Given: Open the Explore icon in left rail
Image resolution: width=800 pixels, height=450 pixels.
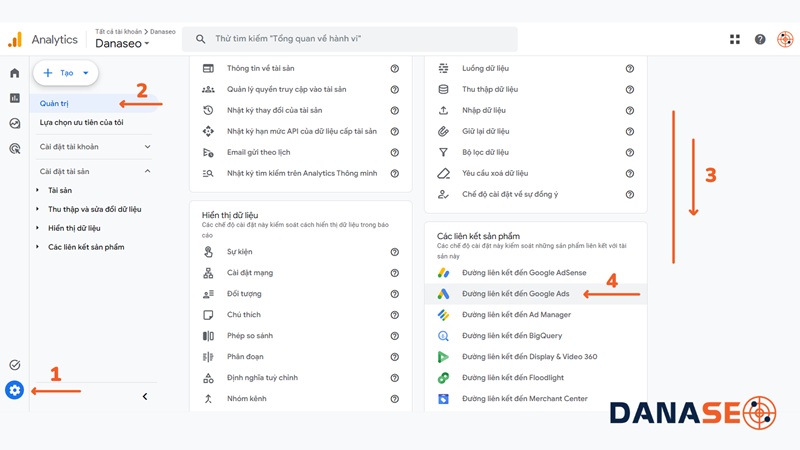Looking at the screenshot, I should (15, 123).
